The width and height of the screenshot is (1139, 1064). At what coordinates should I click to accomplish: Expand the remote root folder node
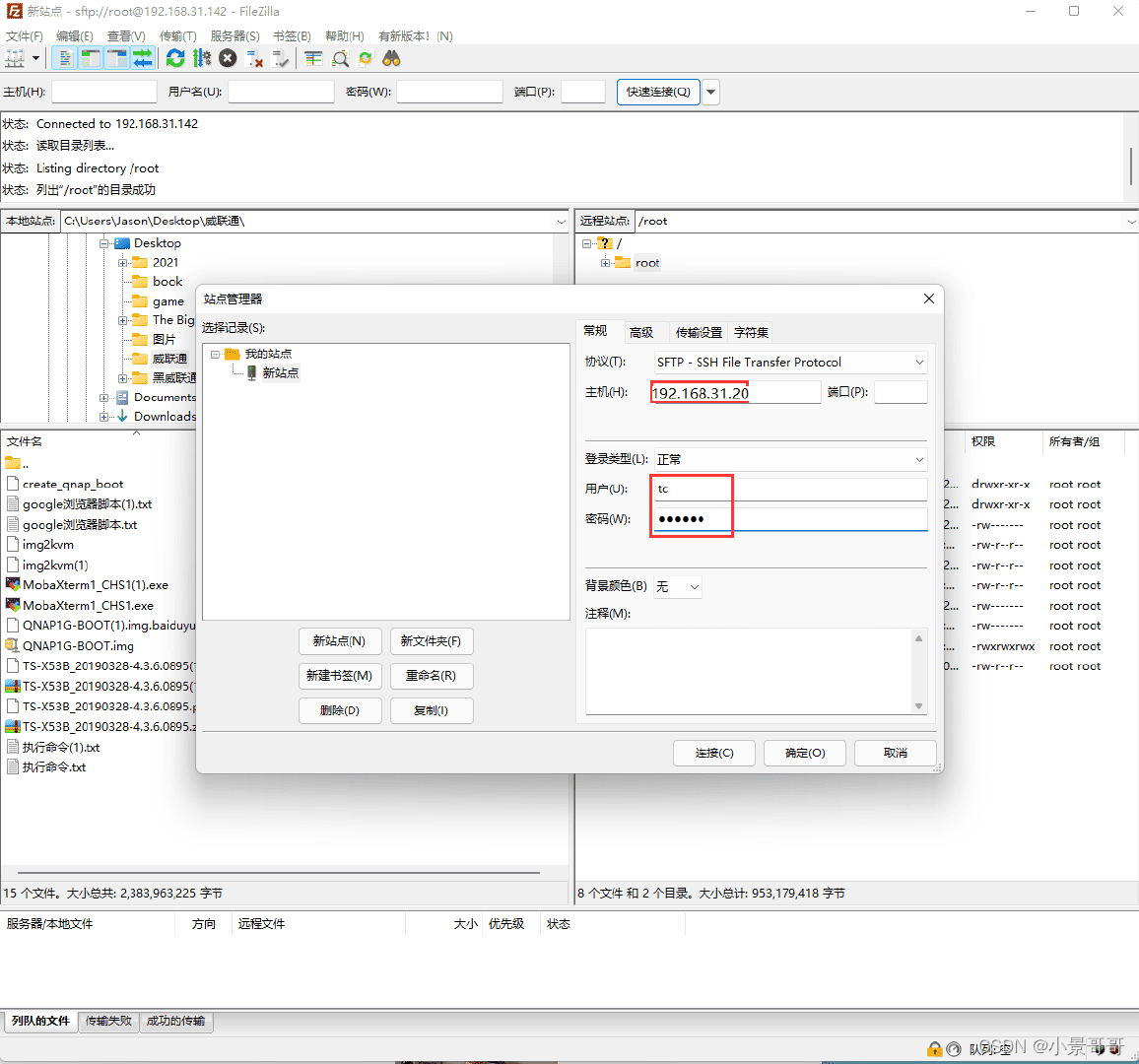click(606, 263)
